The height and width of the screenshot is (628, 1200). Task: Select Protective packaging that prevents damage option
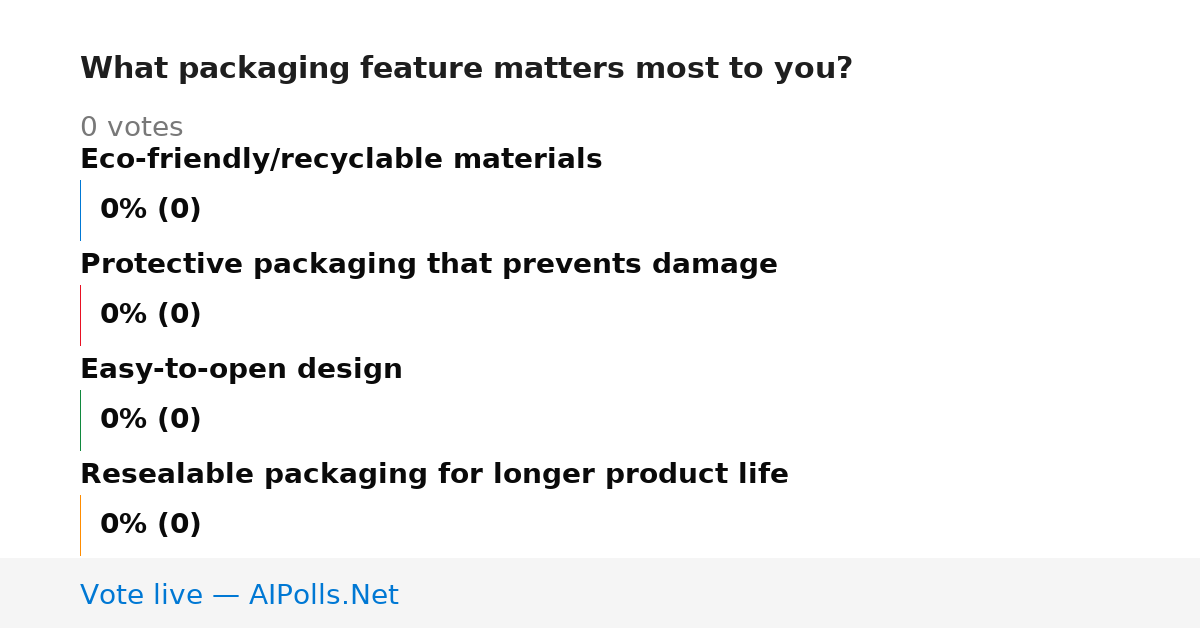[x=428, y=265]
